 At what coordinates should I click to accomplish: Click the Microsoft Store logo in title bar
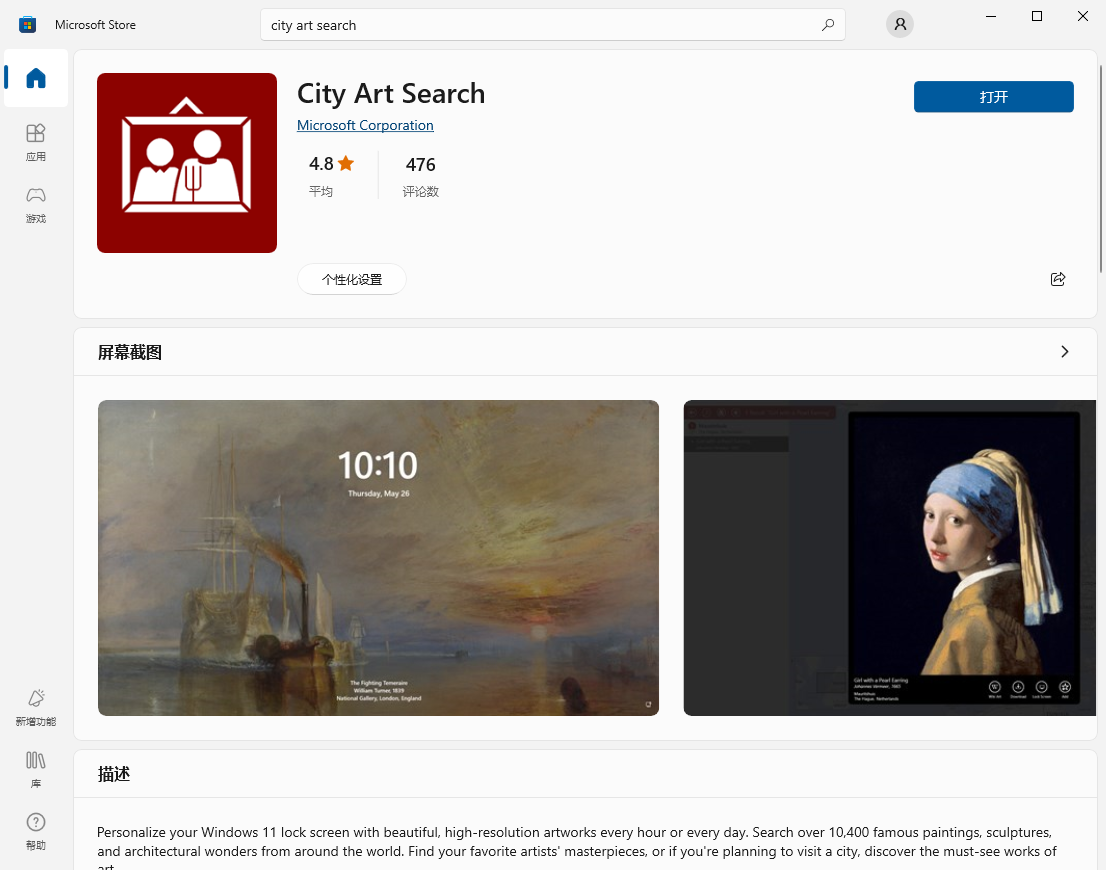pyautogui.click(x=28, y=25)
